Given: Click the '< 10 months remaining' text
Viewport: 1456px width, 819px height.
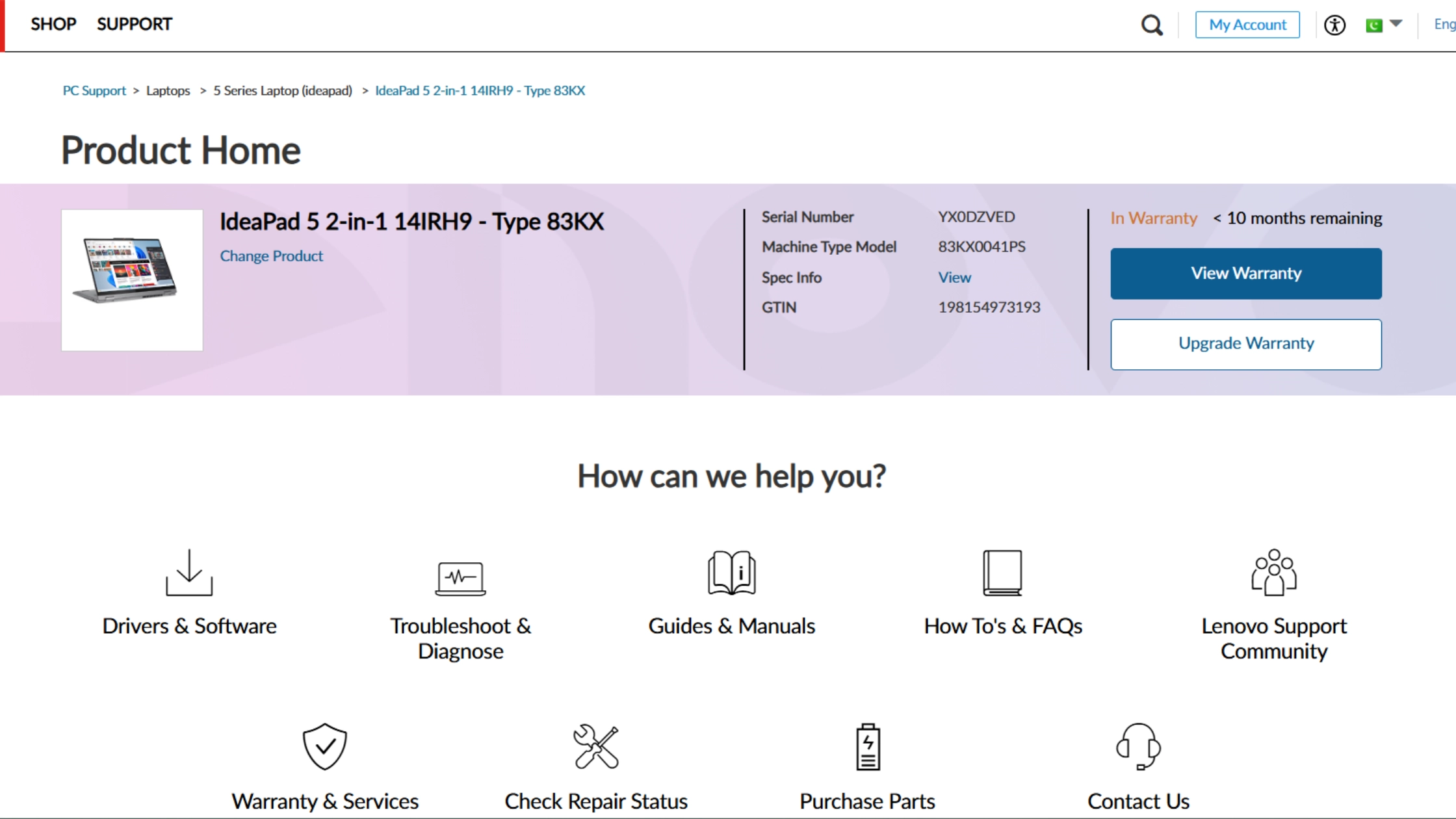Looking at the screenshot, I should click(x=1297, y=218).
